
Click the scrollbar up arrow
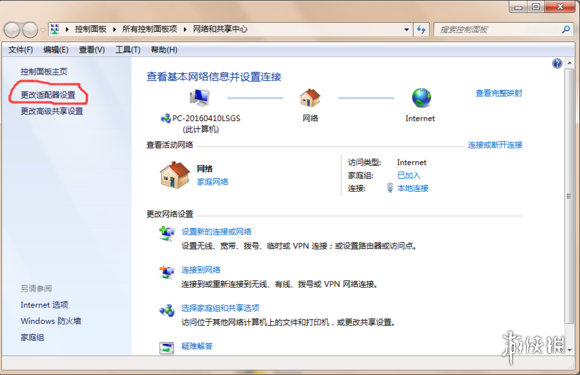(x=569, y=63)
